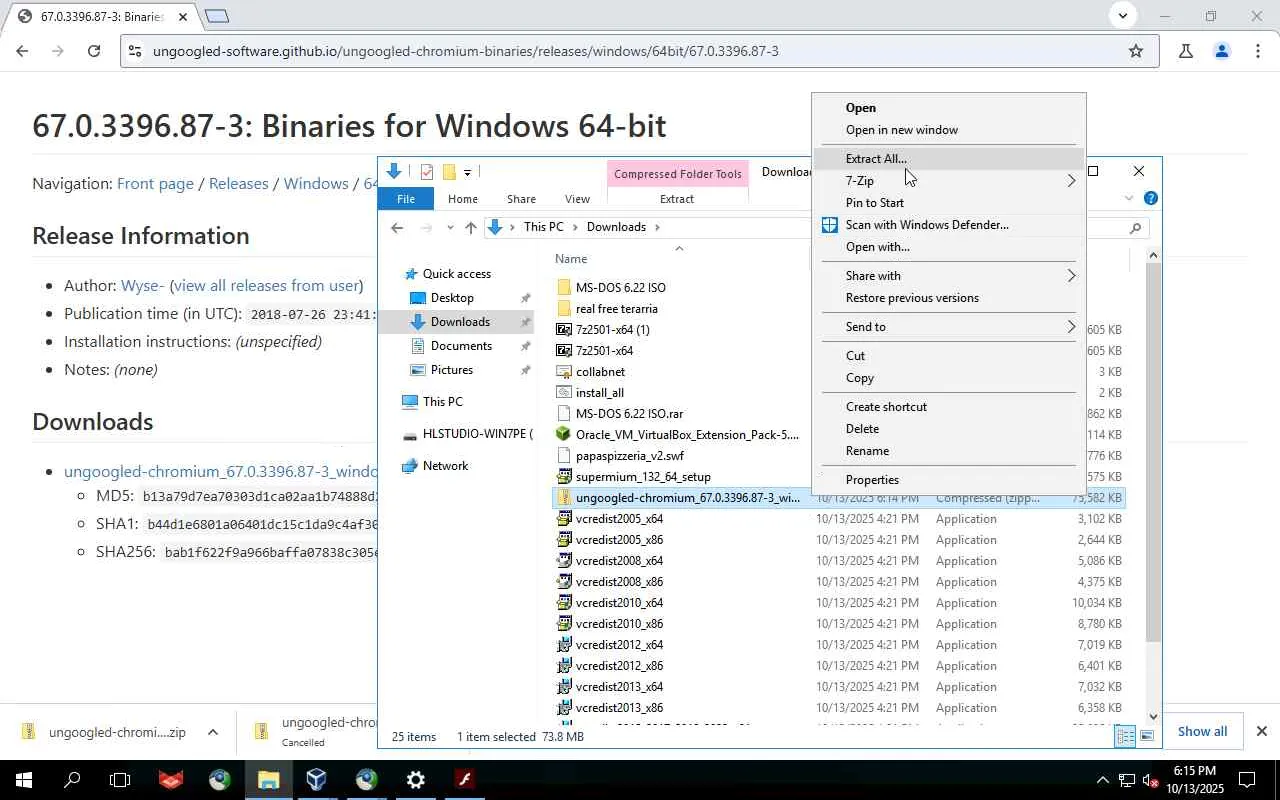
Task: Click the Oracle VM VirtualBox Extension Pack file icon
Action: [x=564, y=434]
